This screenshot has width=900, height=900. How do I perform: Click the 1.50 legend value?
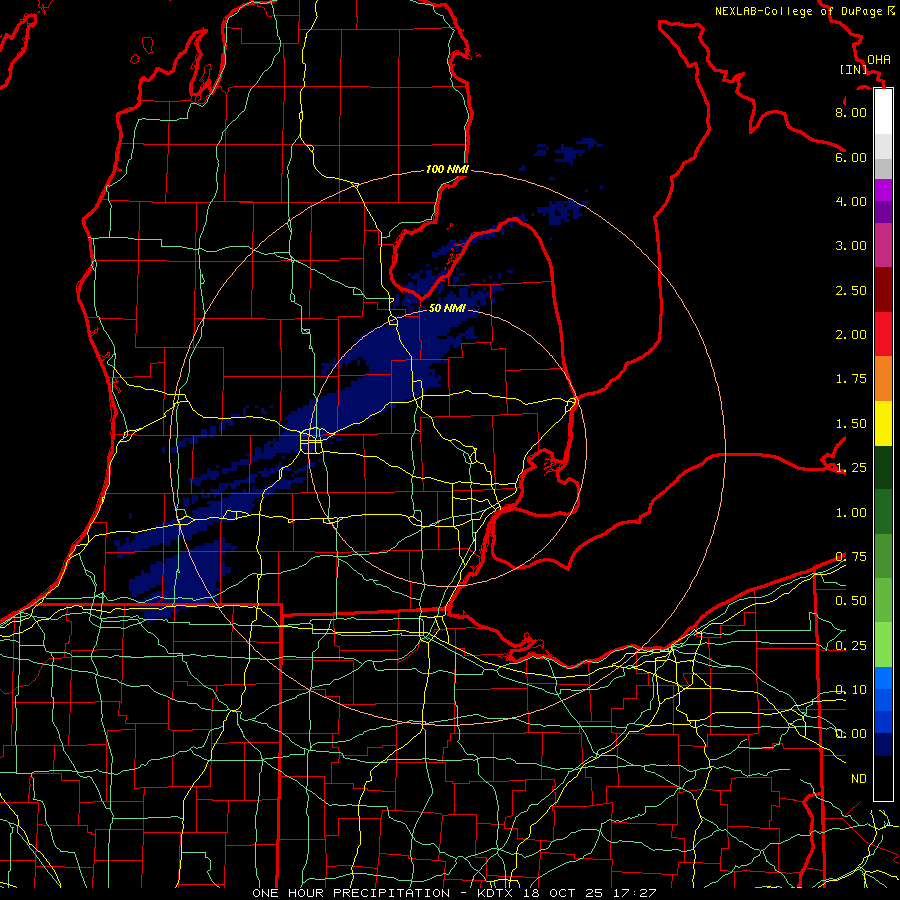(850, 424)
